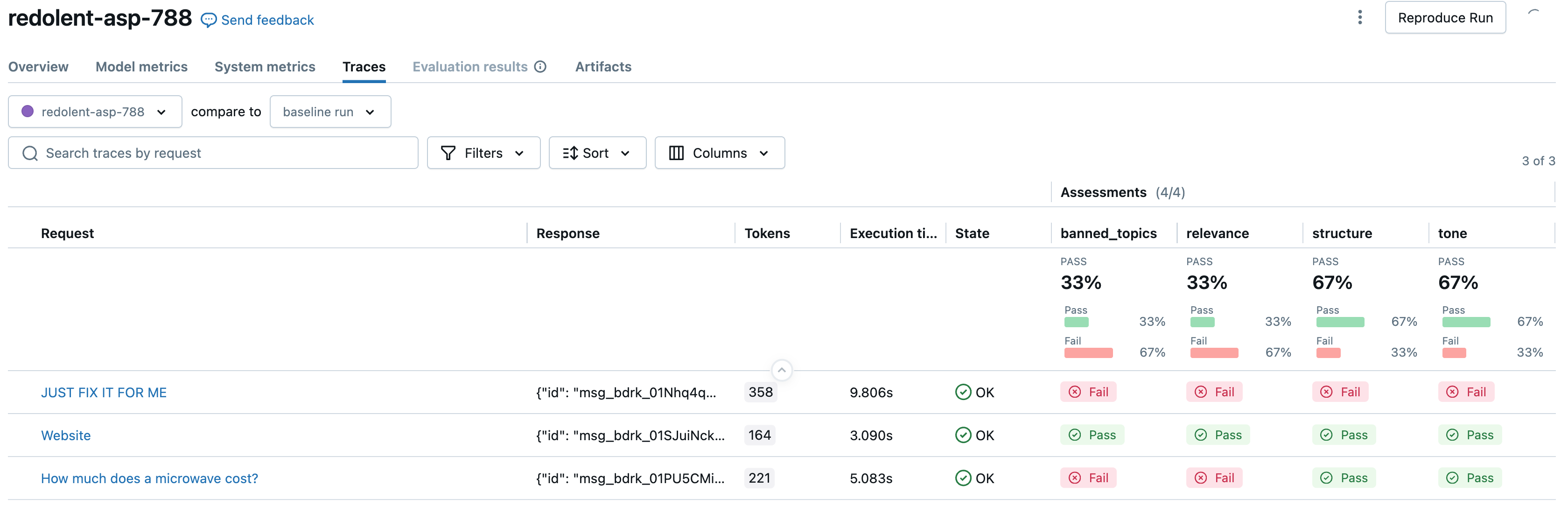Collapse assessments summary with circular chevron
Image resolution: width=1568 pixels, height=506 pixels.
tap(782, 370)
